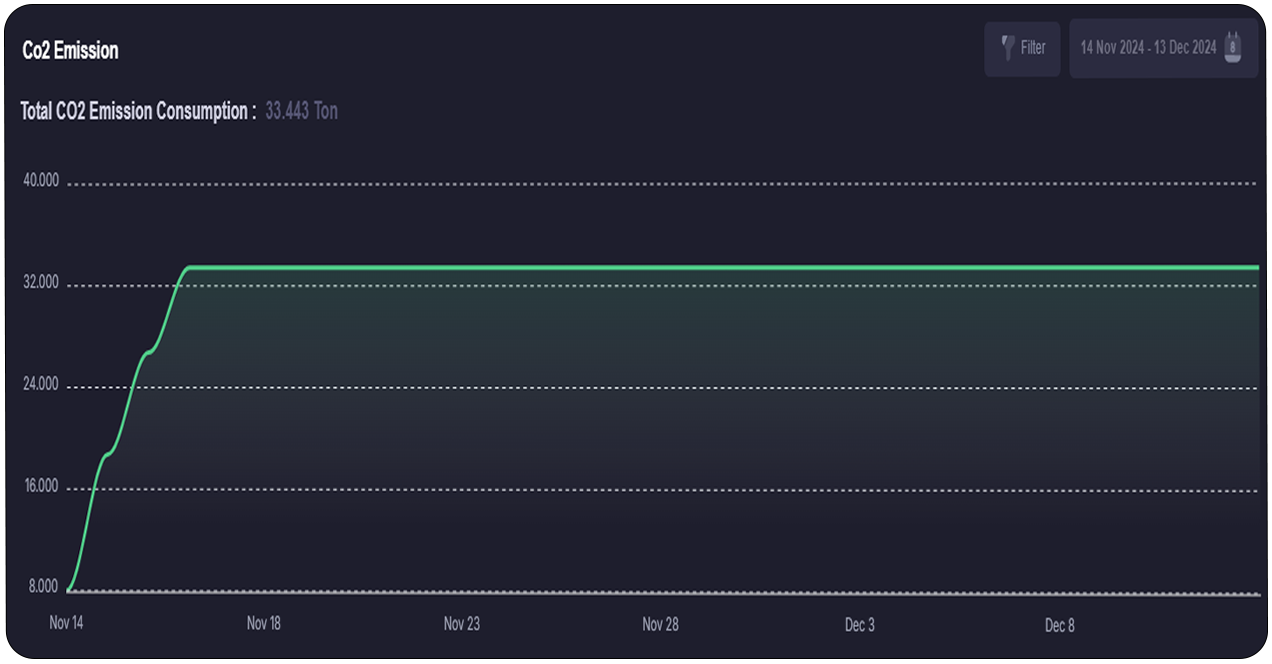The width and height of the screenshot is (1272, 664).
Task: Click the Nov 18 x-axis label
Action: click(x=263, y=623)
